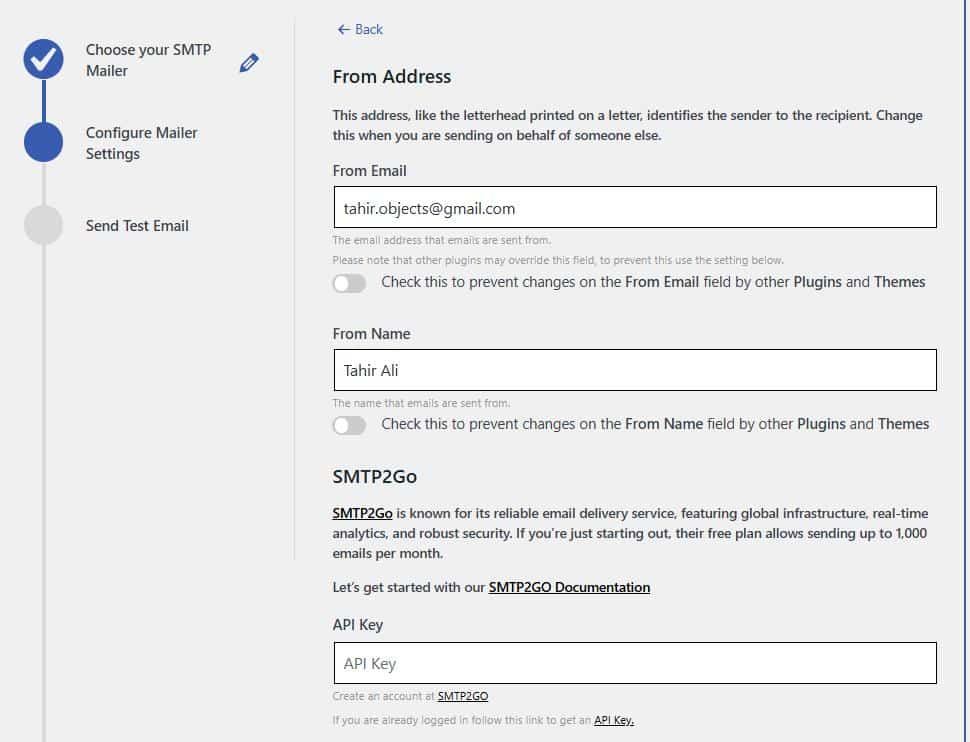This screenshot has width=970, height=742.
Task: Open the SMTP2Go link in the description paragraph
Action: click(x=362, y=513)
